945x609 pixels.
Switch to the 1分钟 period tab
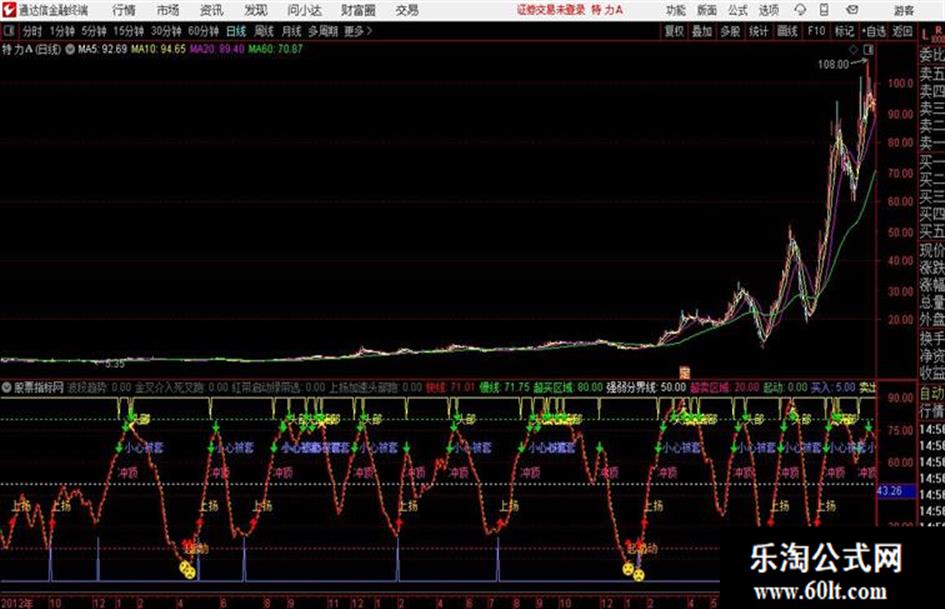(x=62, y=31)
